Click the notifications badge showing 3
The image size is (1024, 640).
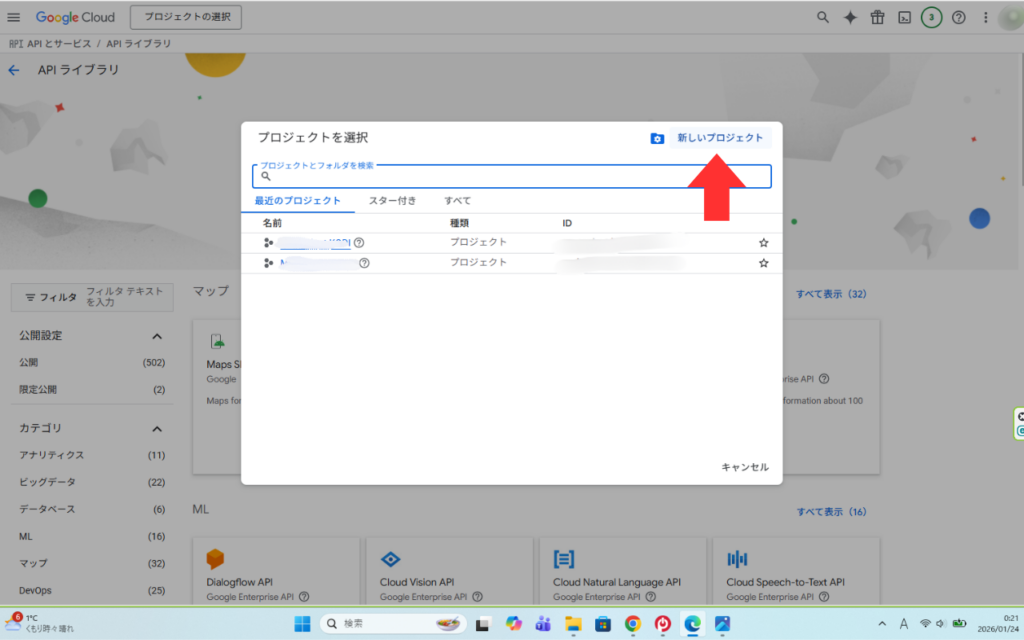pos(931,17)
